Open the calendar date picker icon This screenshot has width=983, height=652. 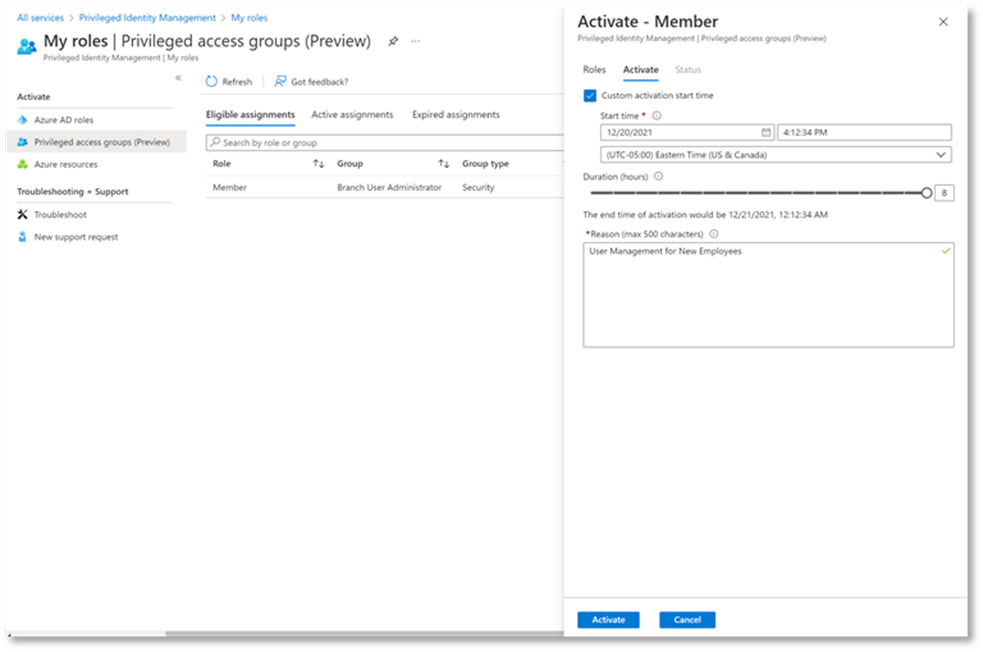[766, 132]
